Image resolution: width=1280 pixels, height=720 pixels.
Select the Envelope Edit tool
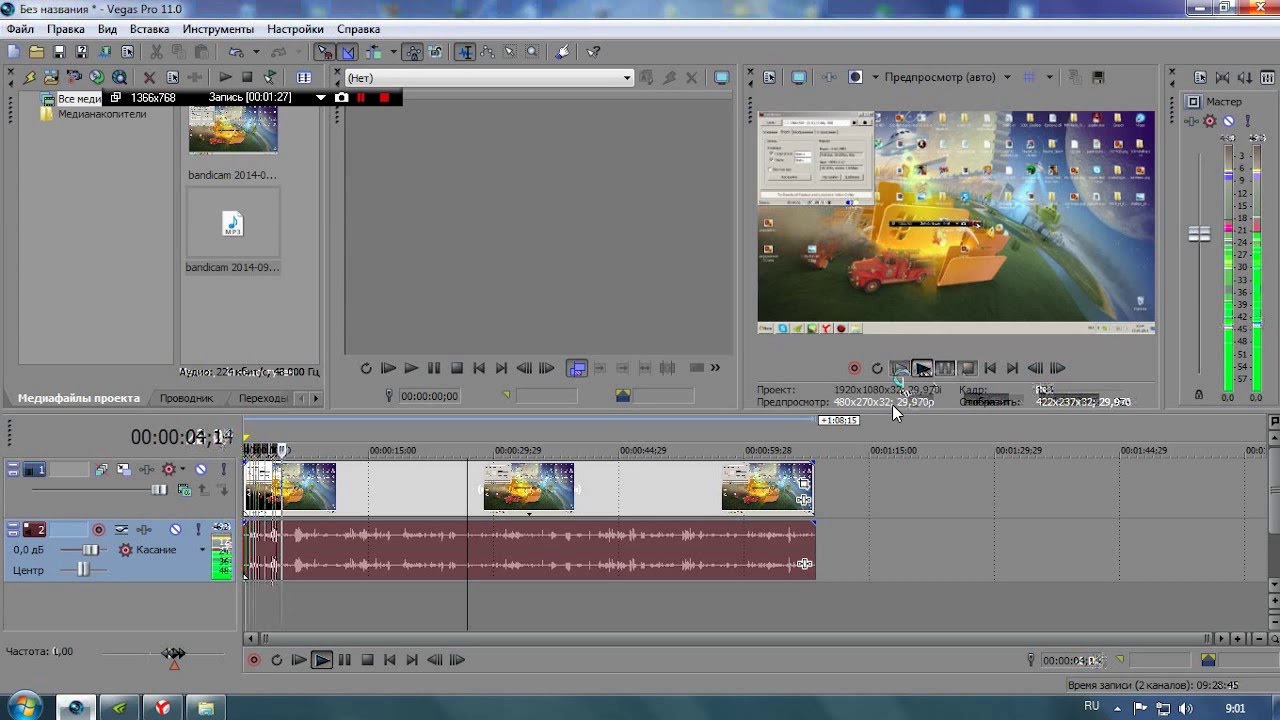pos(487,52)
